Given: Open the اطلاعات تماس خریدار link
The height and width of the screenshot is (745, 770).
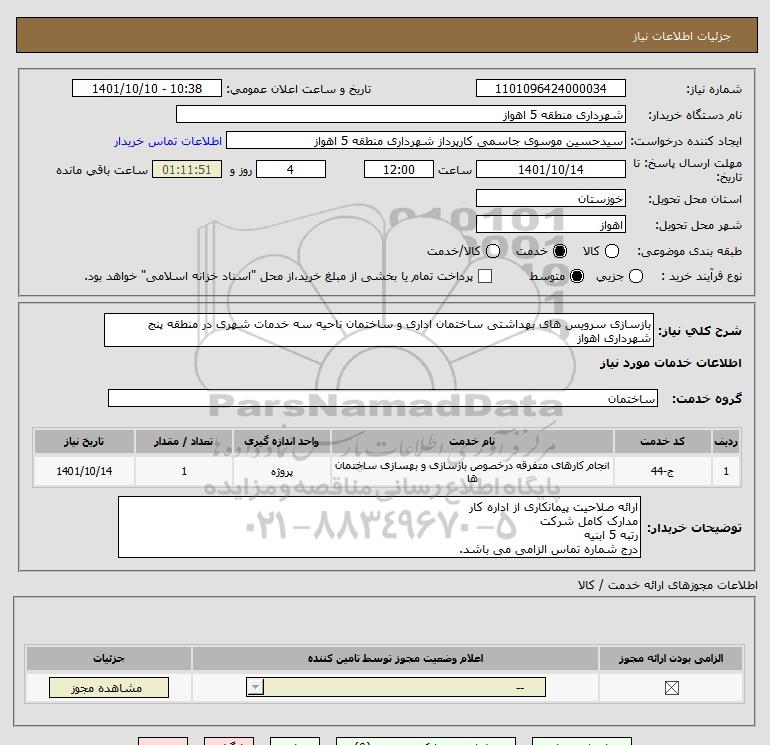Looking at the screenshot, I should click(168, 141).
